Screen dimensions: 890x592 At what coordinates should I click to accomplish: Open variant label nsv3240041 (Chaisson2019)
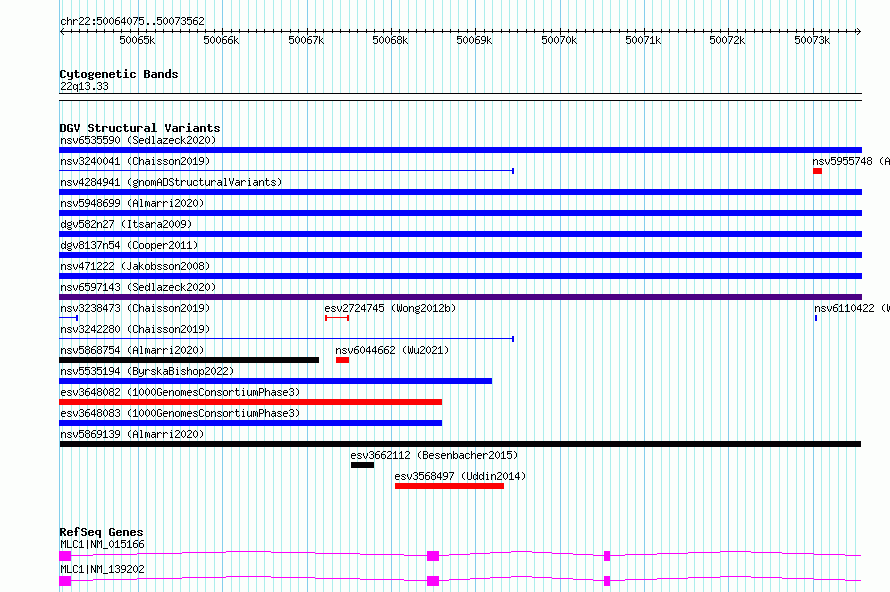coord(135,161)
